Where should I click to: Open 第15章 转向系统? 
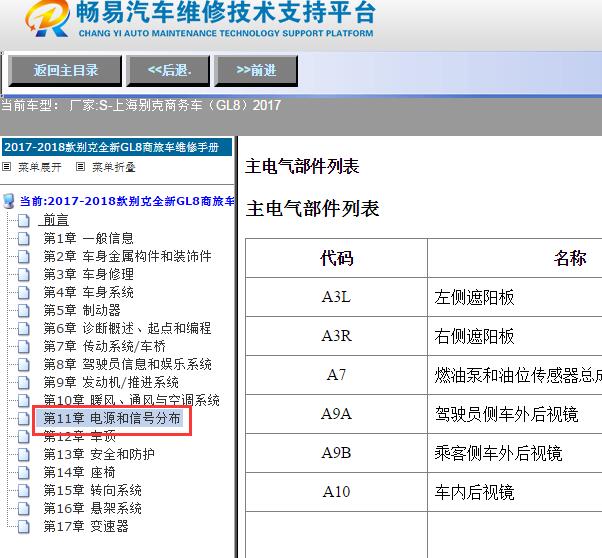92,490
